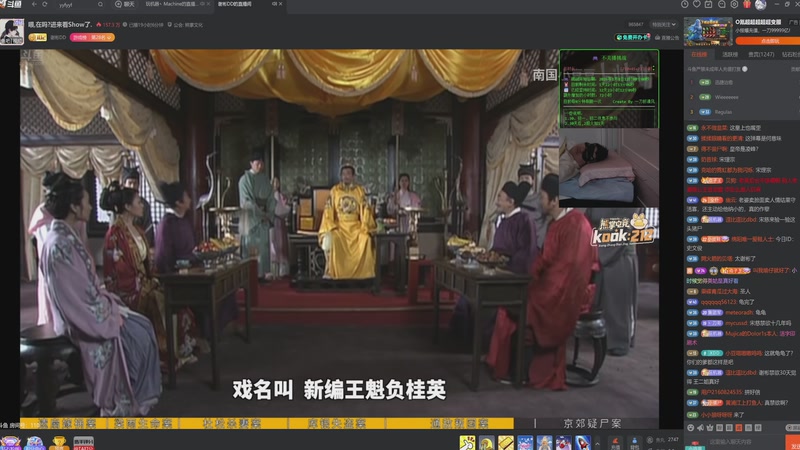Viewport: 800px width, 450px height.
Task: Open the followed heart icon
Action: (x=696, y=4)
